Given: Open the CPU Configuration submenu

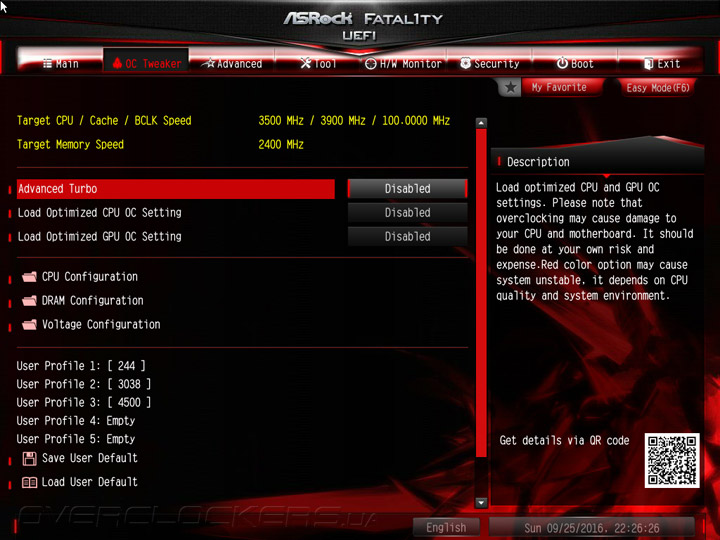Looking at the screenshot, I should point(90,276).
